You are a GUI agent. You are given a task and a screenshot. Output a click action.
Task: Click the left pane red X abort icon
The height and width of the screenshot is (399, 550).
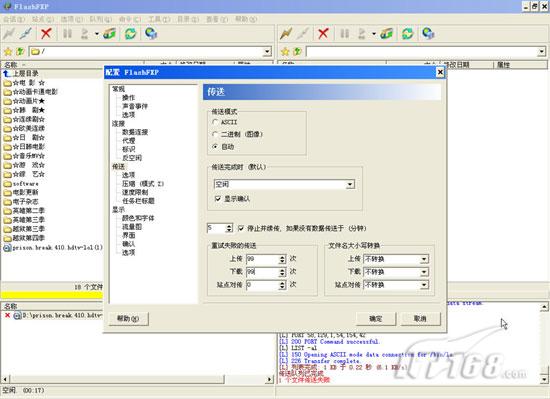click(46, 34)
